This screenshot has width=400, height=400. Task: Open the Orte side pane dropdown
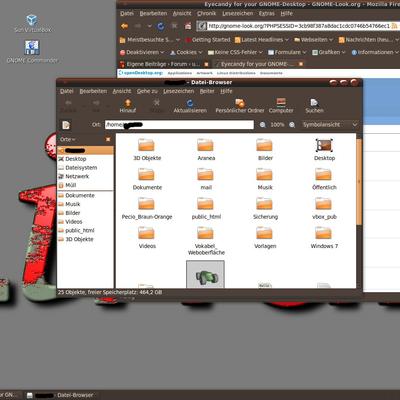(68, 139)
